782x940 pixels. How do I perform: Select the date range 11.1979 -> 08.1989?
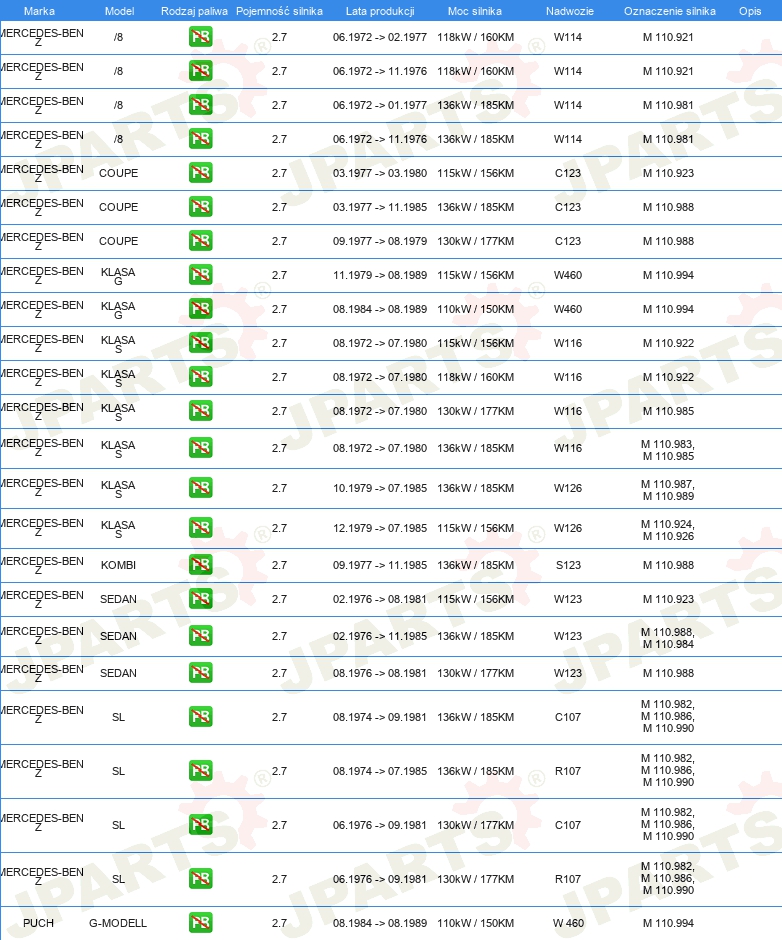click(380, 275)
